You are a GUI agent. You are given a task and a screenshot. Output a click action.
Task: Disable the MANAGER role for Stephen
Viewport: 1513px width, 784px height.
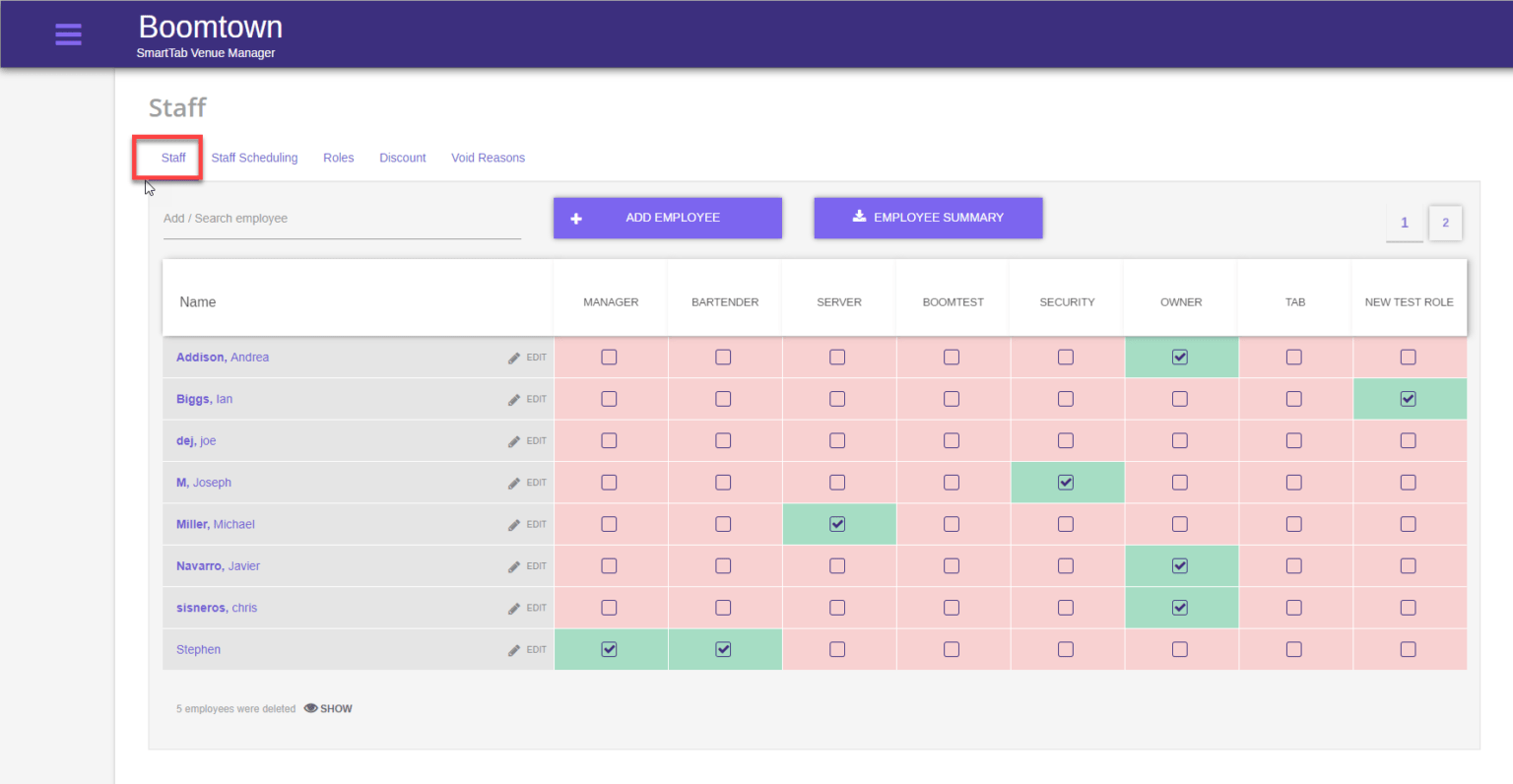coord(610,649)
